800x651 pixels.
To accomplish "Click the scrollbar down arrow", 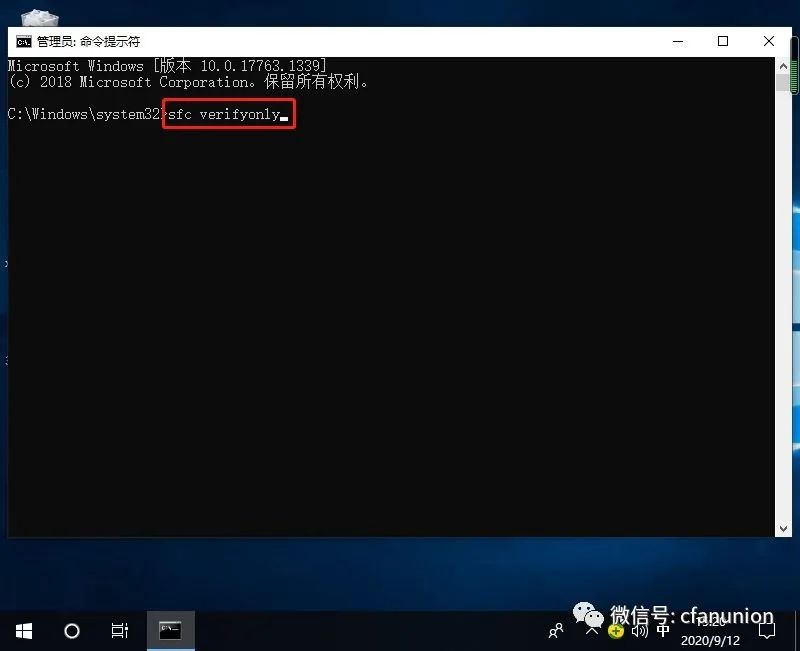I will (783, 529).
